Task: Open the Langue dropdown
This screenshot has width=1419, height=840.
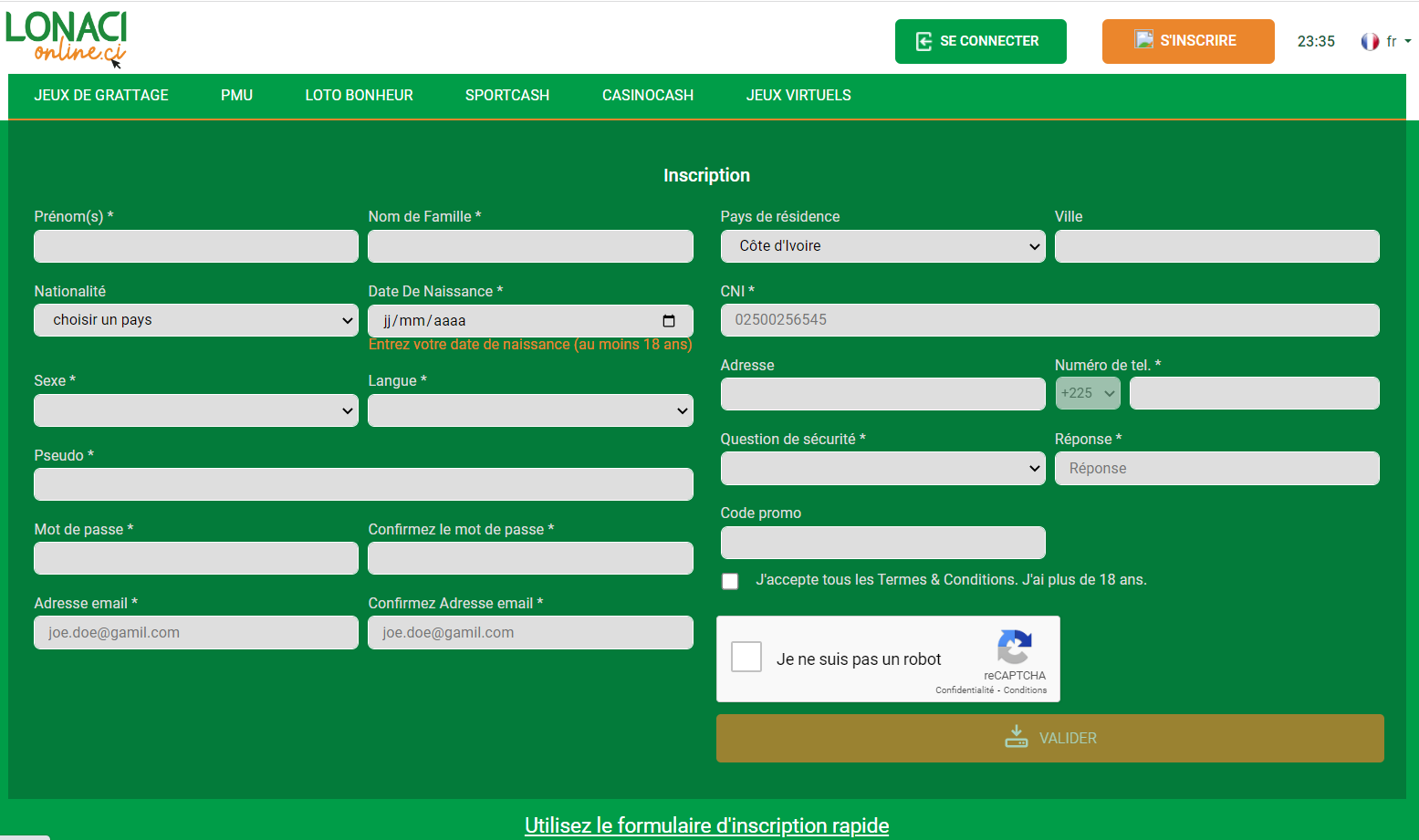Action: point(530,410)
